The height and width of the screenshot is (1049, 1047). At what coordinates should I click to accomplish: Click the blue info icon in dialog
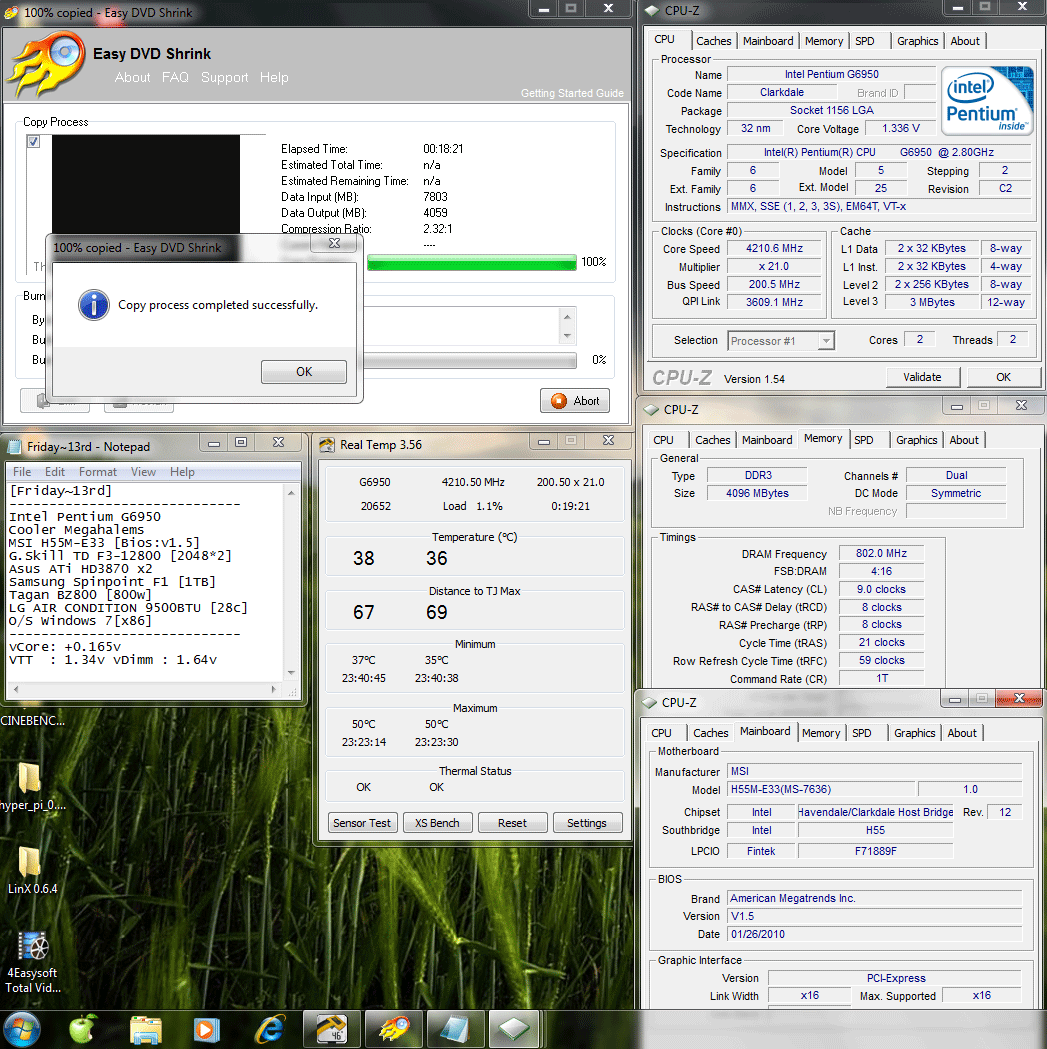click(x=94, y=305)
